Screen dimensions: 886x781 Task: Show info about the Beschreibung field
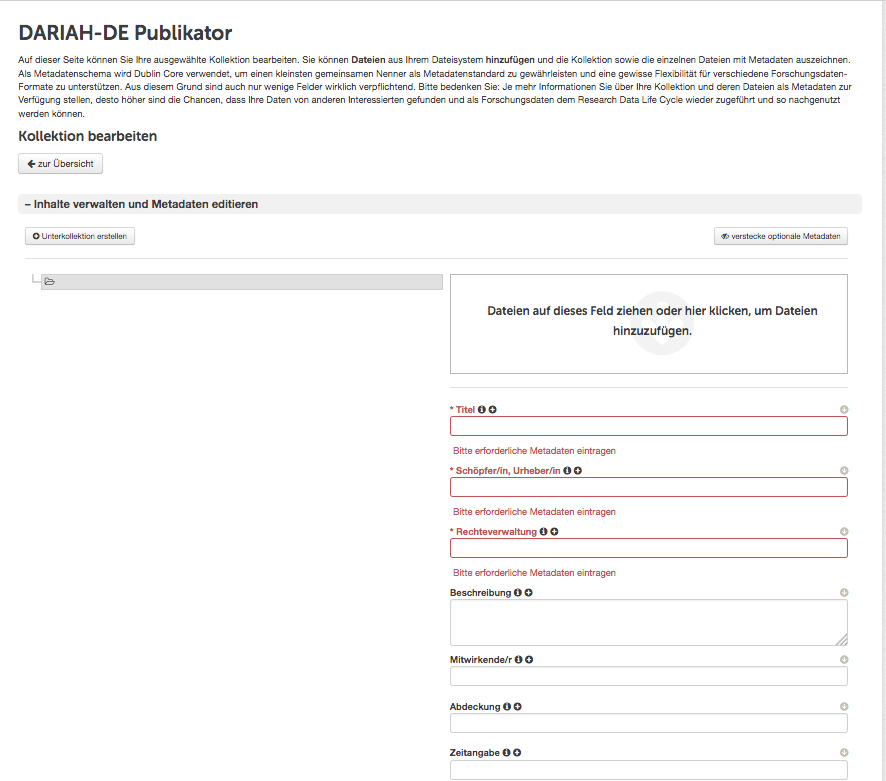pyautogui.click(x=517, y=593)
